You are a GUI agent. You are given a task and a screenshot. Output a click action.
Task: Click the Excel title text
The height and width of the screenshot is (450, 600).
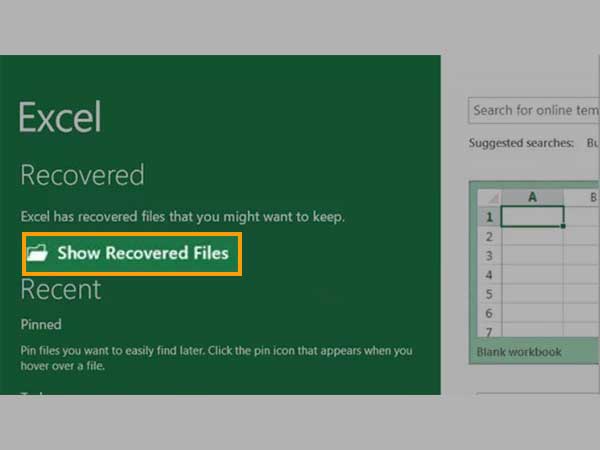click(60, 117)
